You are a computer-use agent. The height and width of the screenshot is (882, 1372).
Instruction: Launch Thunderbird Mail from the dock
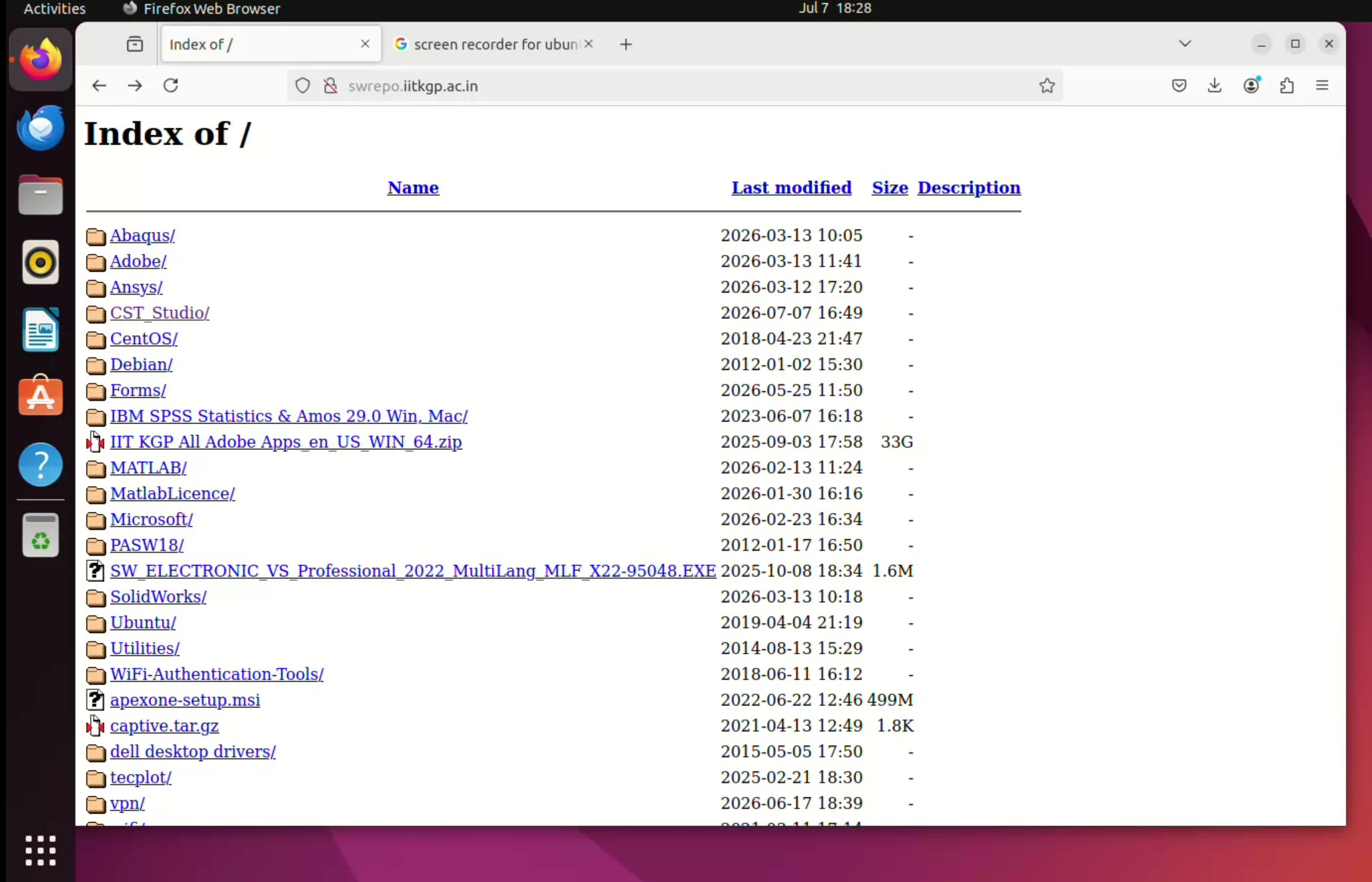(x=41, y=127)
